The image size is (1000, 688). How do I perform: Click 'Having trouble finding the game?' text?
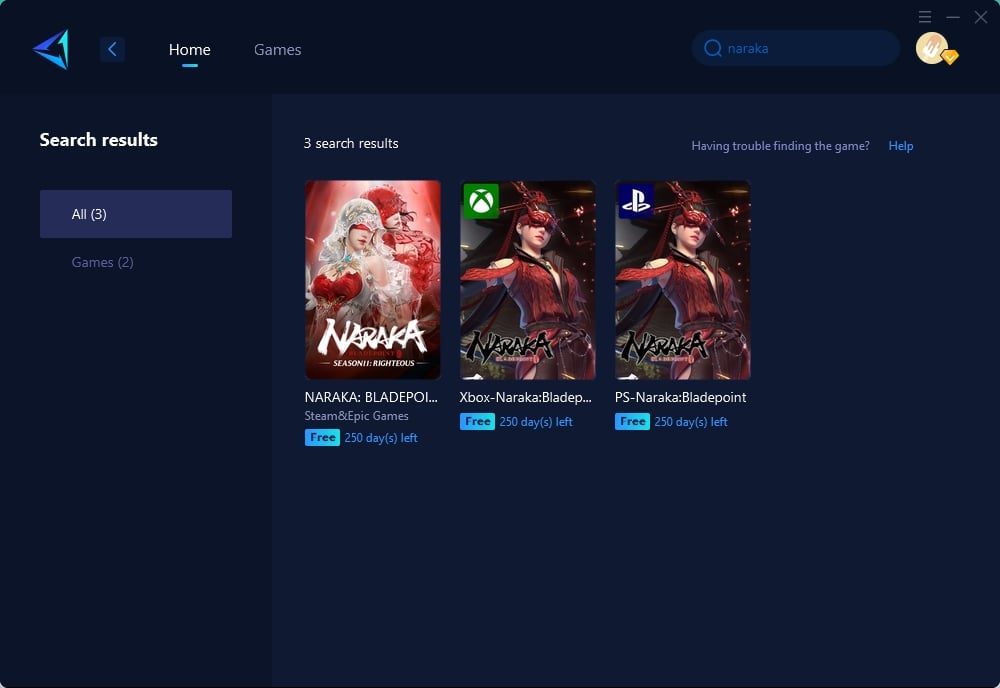click(780, 146)
